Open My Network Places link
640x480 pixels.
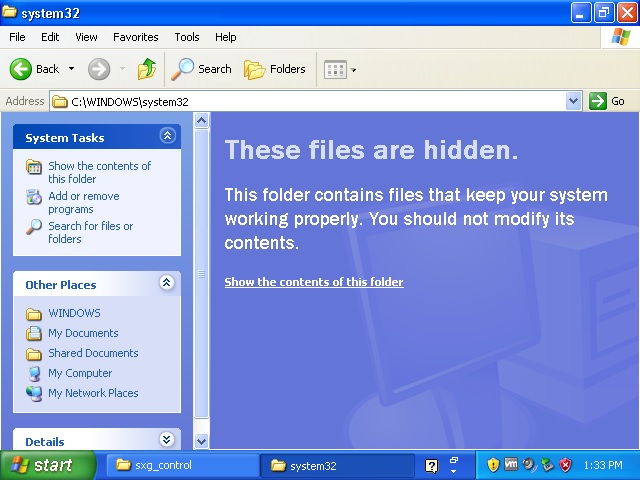click(x=93, y=393)
